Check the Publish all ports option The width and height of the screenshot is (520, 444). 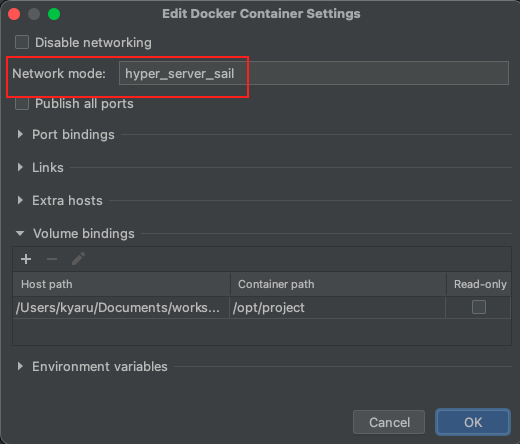(x=22, y=103)
